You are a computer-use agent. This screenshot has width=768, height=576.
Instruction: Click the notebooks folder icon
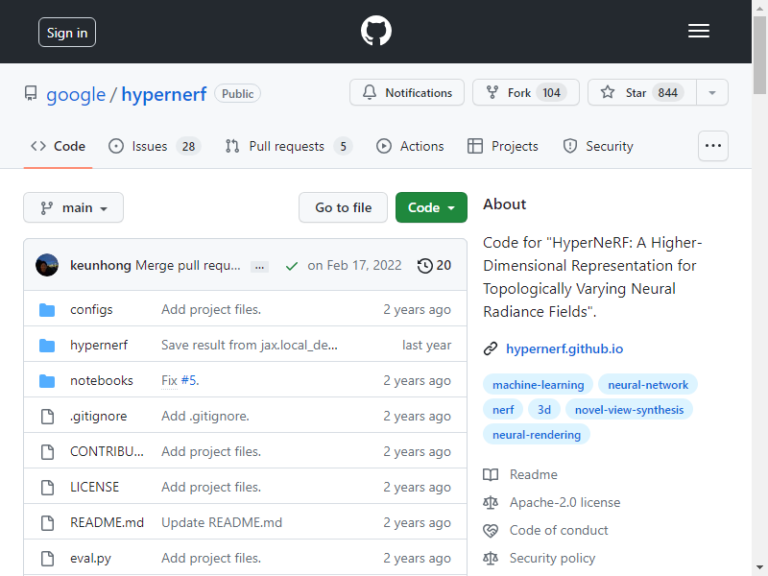click(x=47, y=381)
